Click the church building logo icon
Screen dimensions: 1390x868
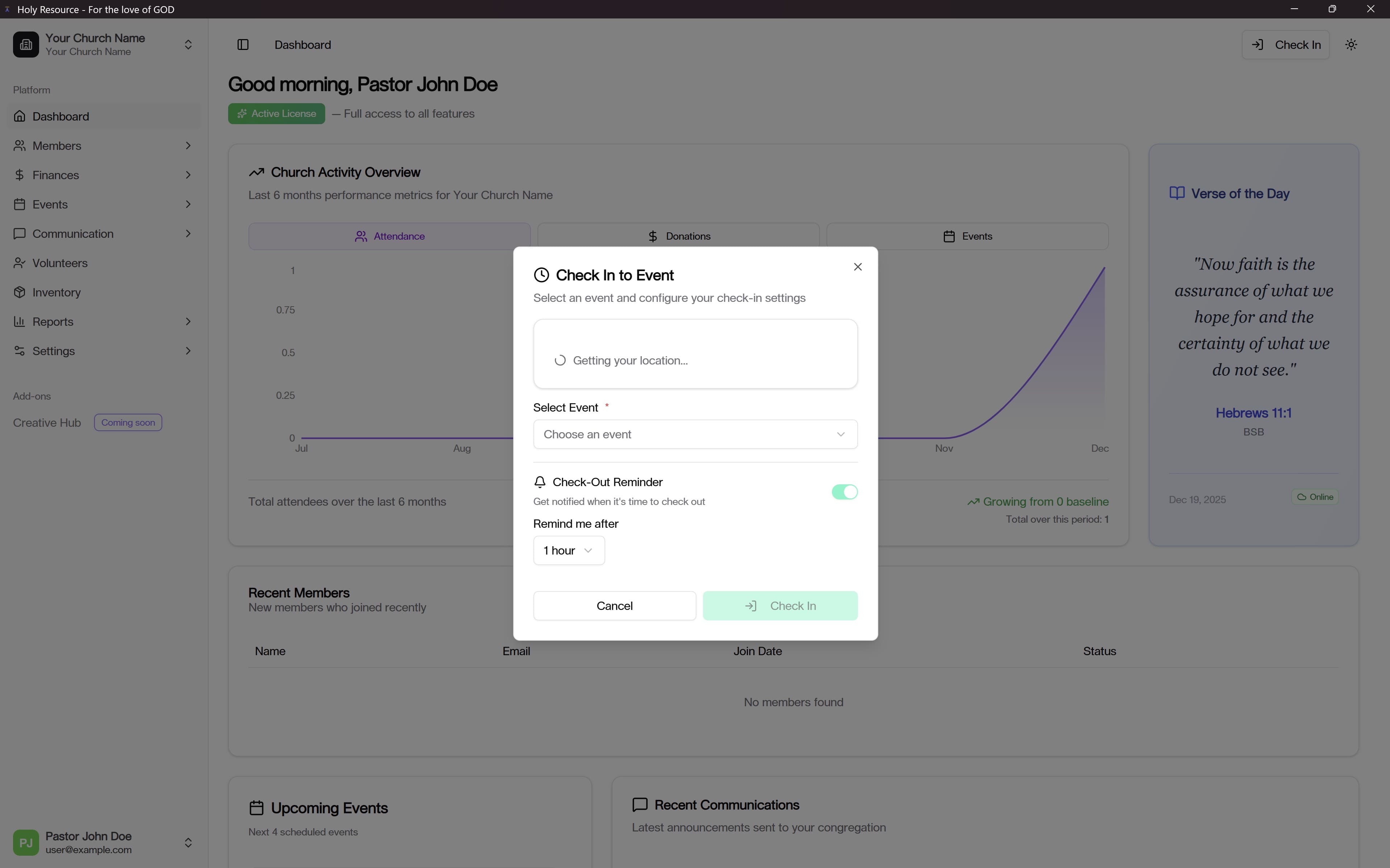[26, 45]
